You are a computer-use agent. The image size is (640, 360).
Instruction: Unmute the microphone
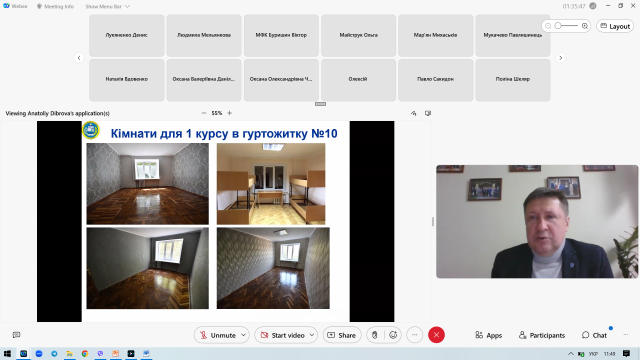(217, 335)
